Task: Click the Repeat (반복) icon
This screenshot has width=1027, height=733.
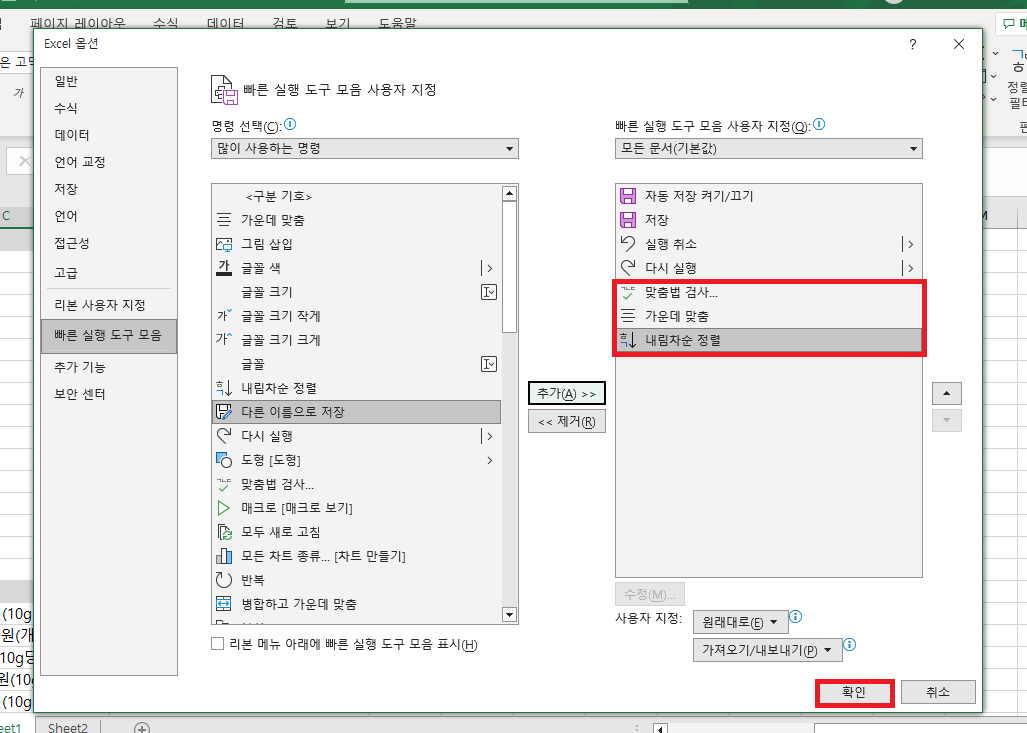Action: click(x=224, y=580)
